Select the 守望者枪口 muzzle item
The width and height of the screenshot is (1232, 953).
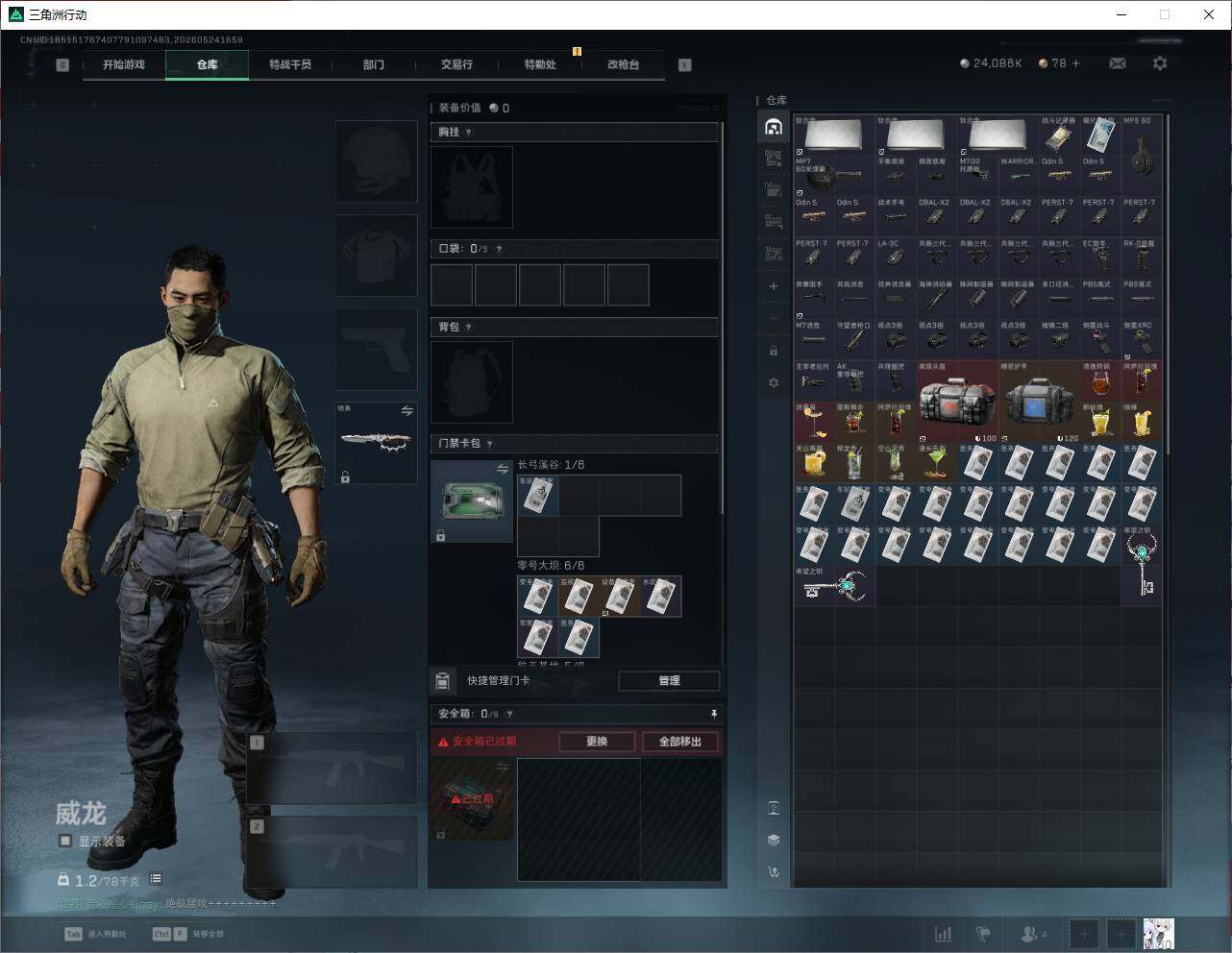point(855,339)
